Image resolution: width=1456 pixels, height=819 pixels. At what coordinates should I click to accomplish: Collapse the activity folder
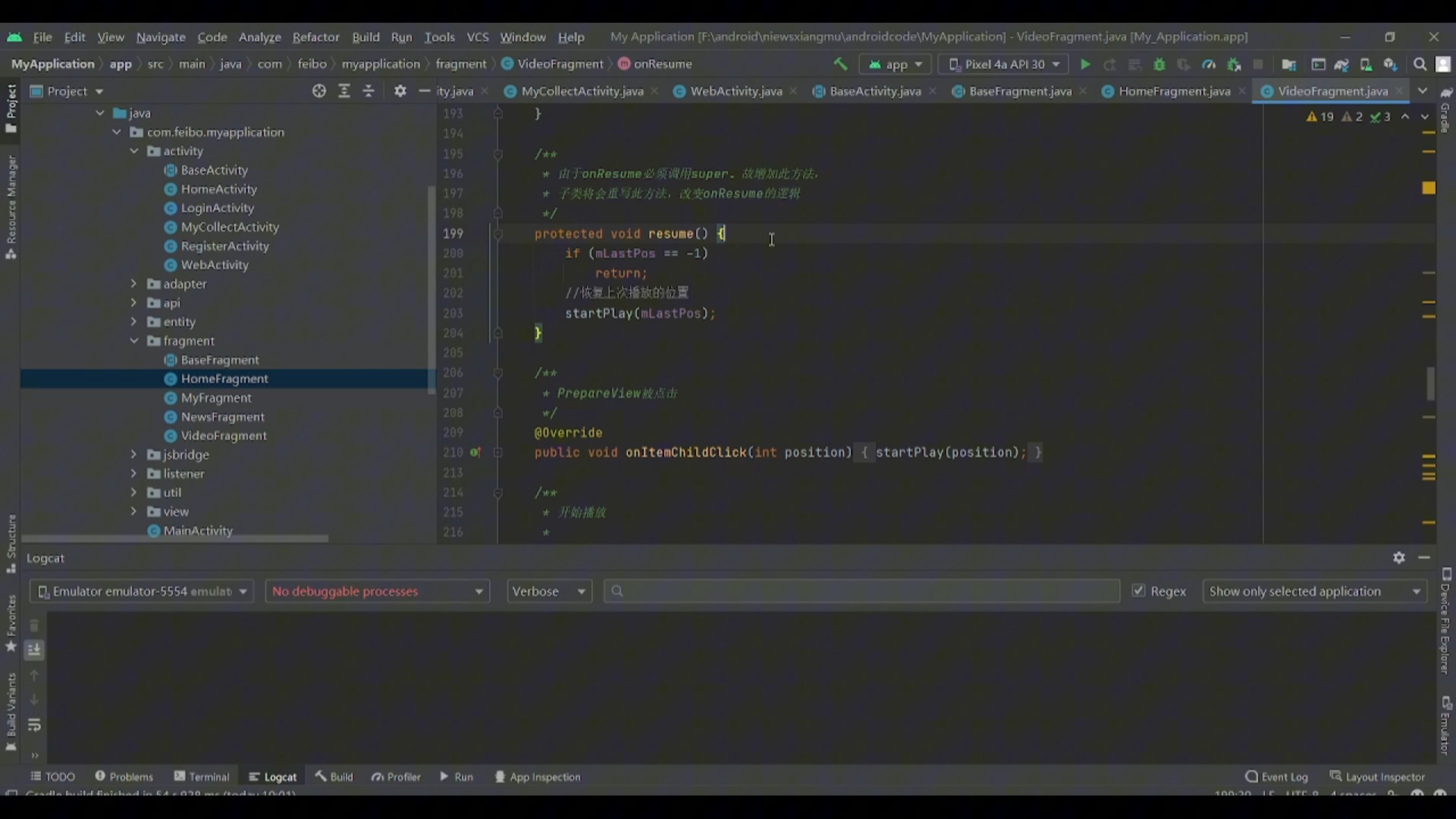(133, 151)
